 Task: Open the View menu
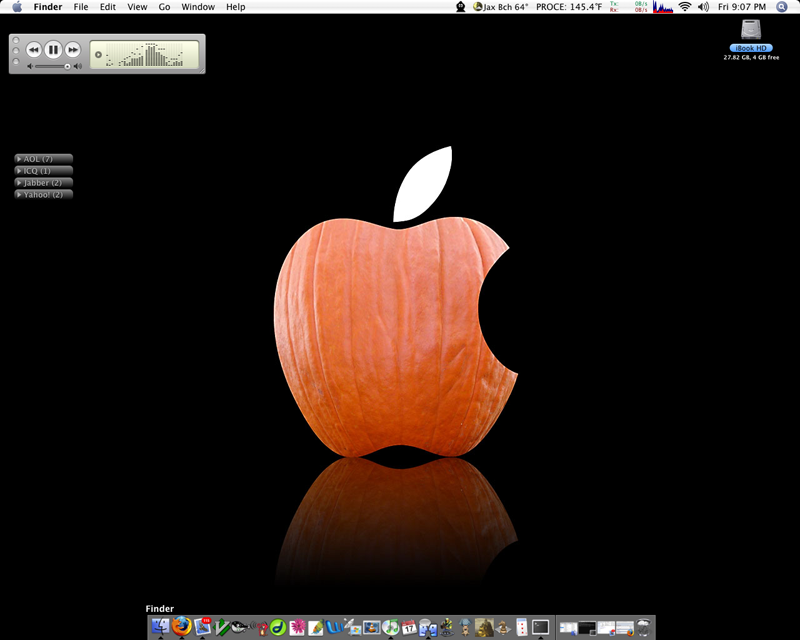tap(137, 7)
